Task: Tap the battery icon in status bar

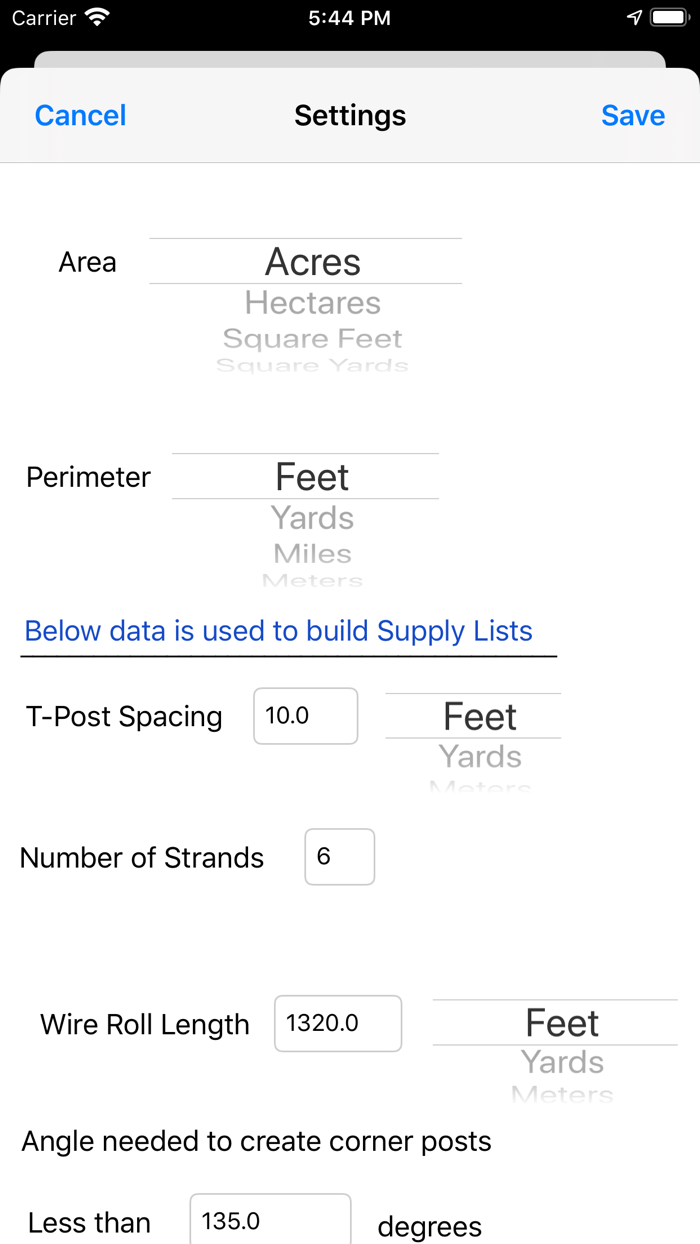Action: 668,18
